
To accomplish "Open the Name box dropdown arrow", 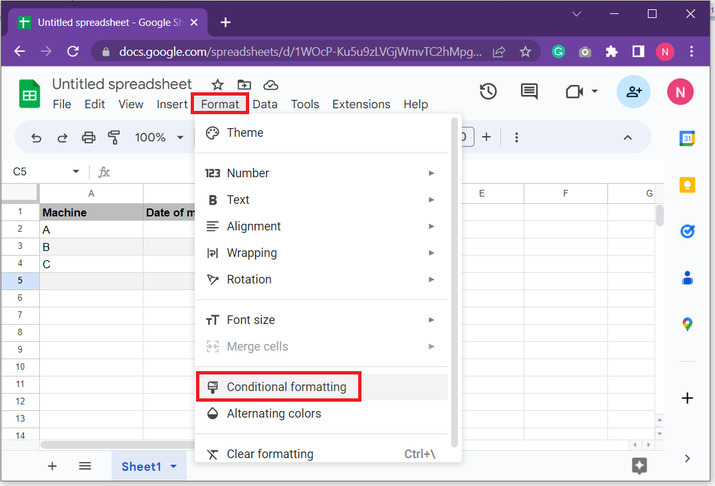I will [76, 171].
